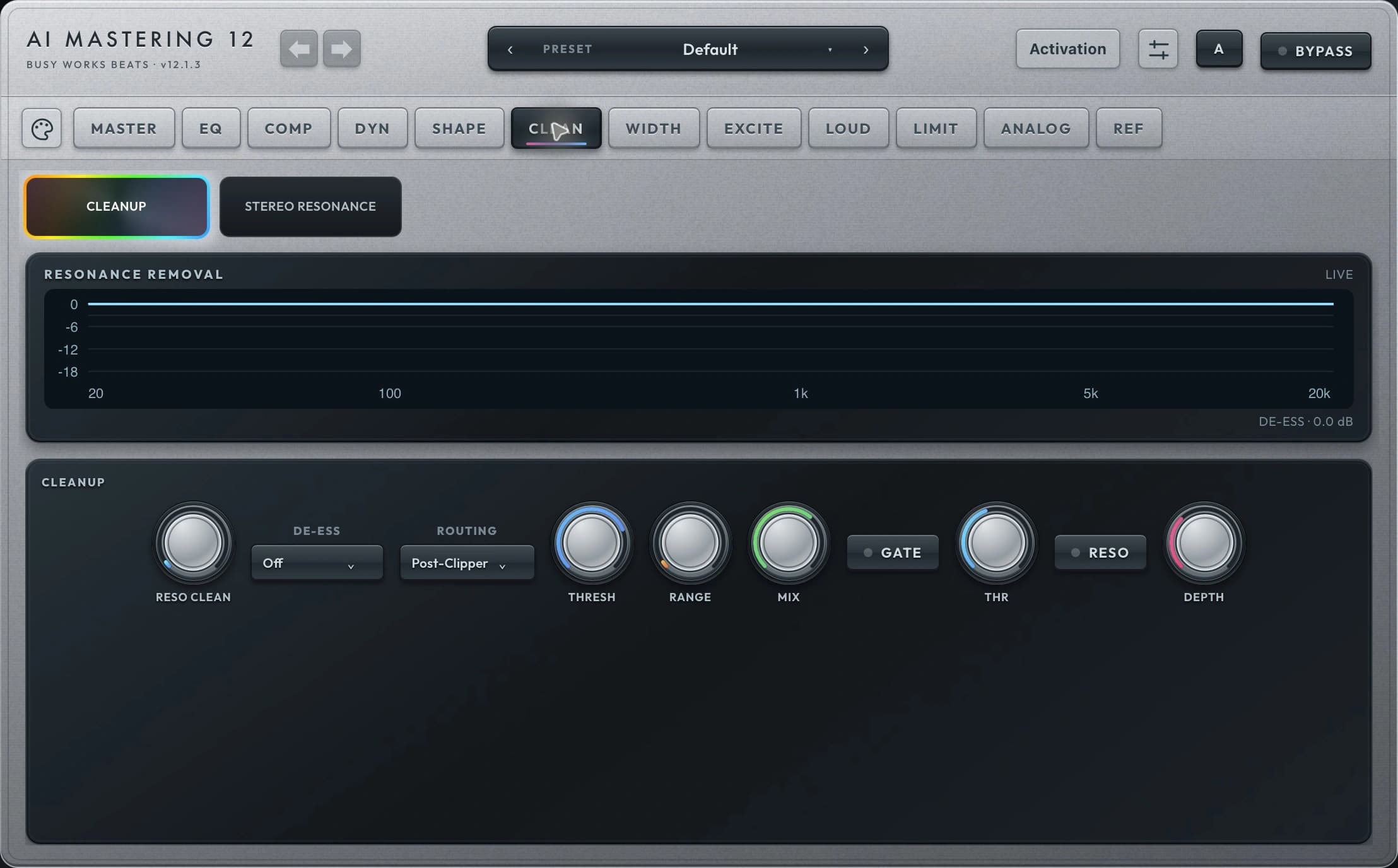Image resolution: width=1398 pixels, height=868 pixels.
Task: Click the THRESH knob
Action: coord(591,542)
